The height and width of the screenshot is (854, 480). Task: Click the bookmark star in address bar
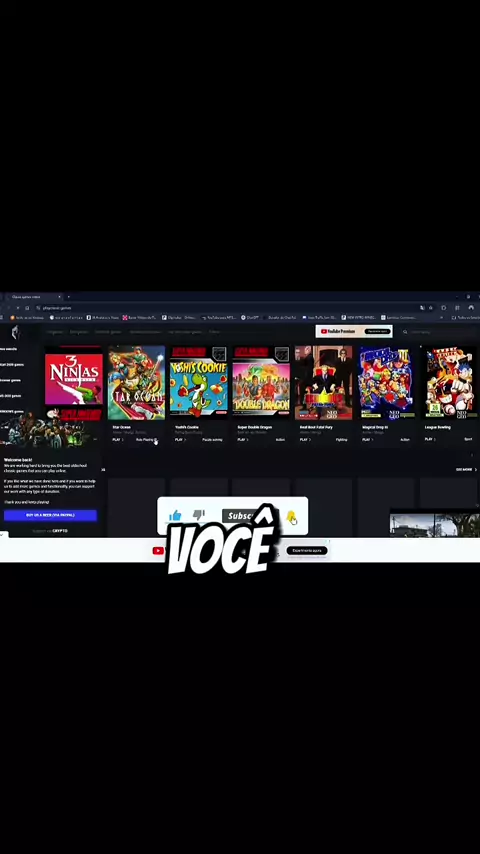[430, 308]
